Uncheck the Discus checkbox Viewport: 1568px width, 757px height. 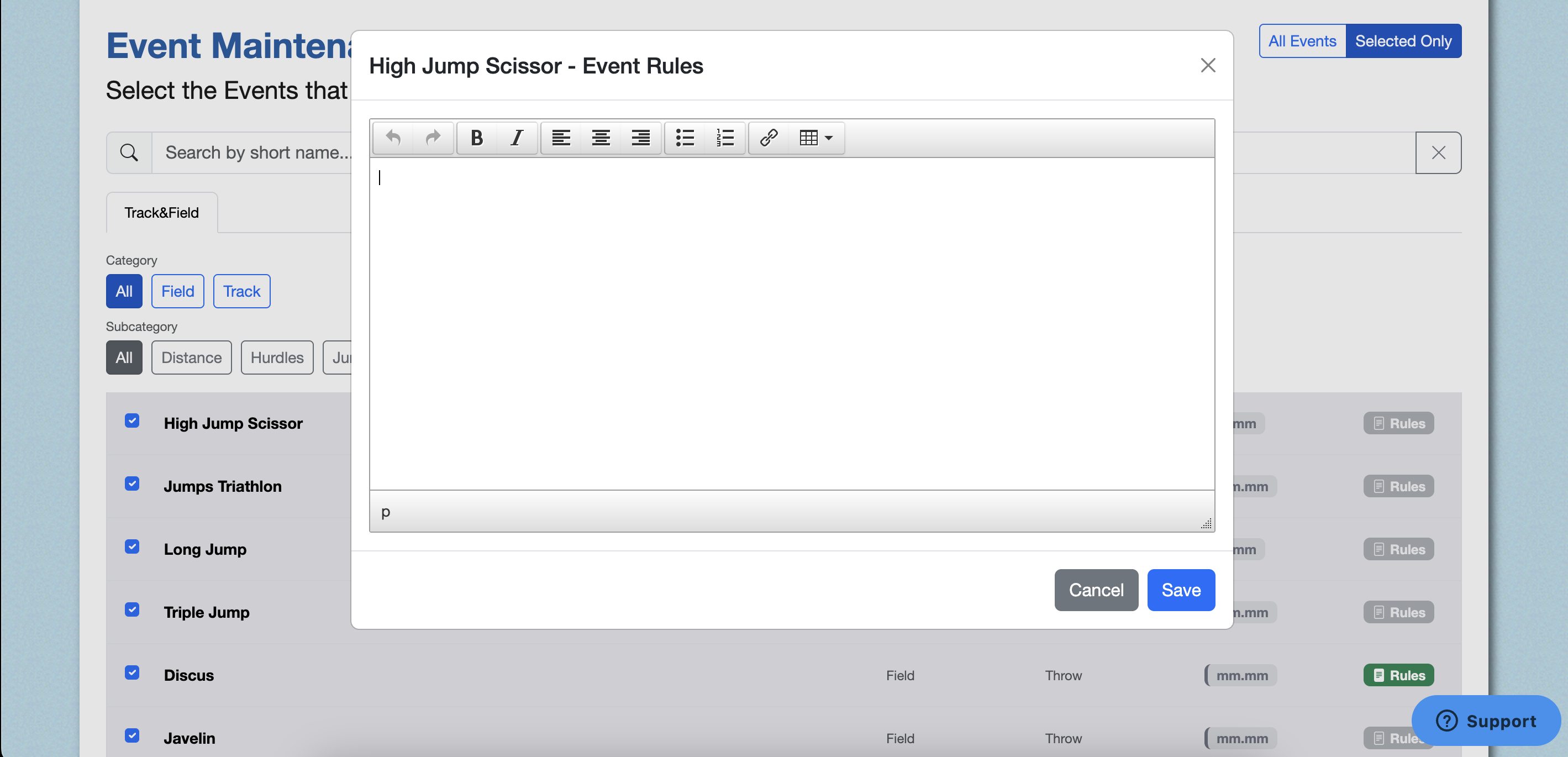[132, 672]
